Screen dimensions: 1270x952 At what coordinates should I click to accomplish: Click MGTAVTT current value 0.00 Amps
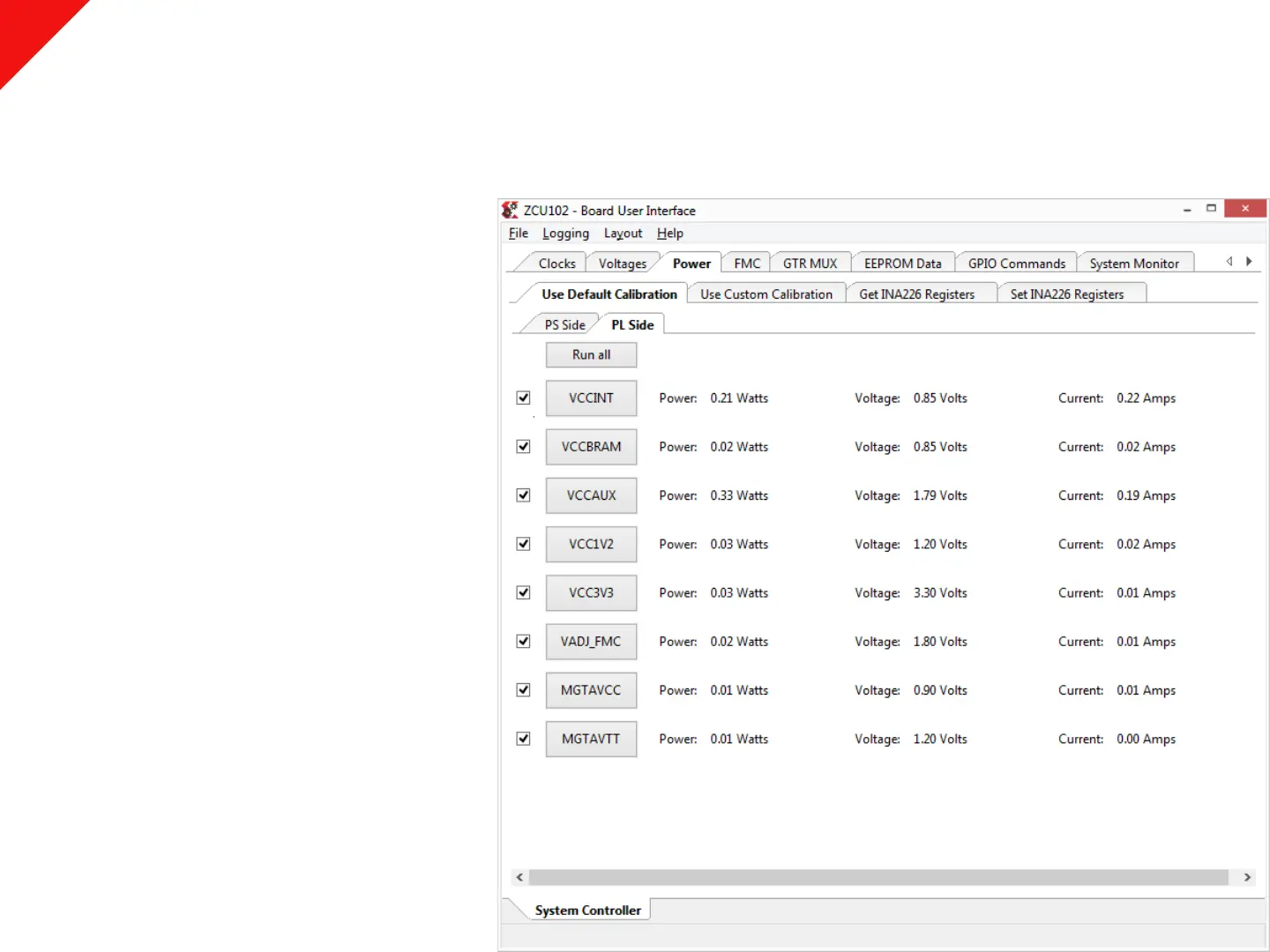click(1146, 740)
